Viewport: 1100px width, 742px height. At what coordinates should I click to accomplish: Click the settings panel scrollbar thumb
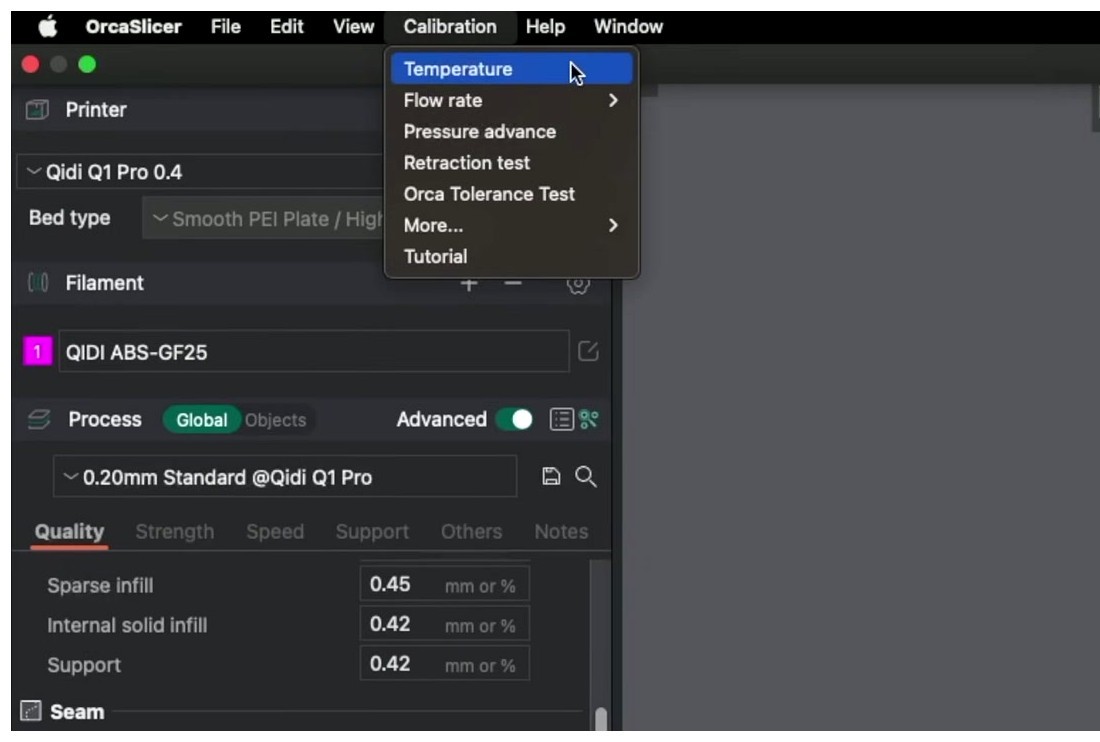pos(601,719)
